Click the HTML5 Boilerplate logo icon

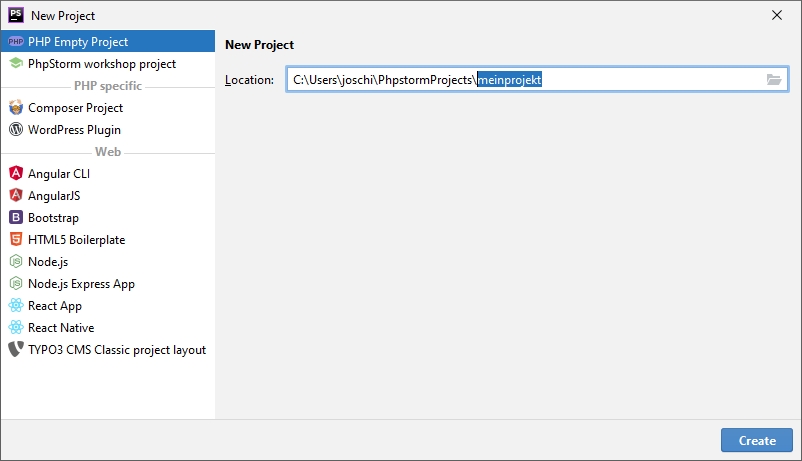tap(16, 240)
